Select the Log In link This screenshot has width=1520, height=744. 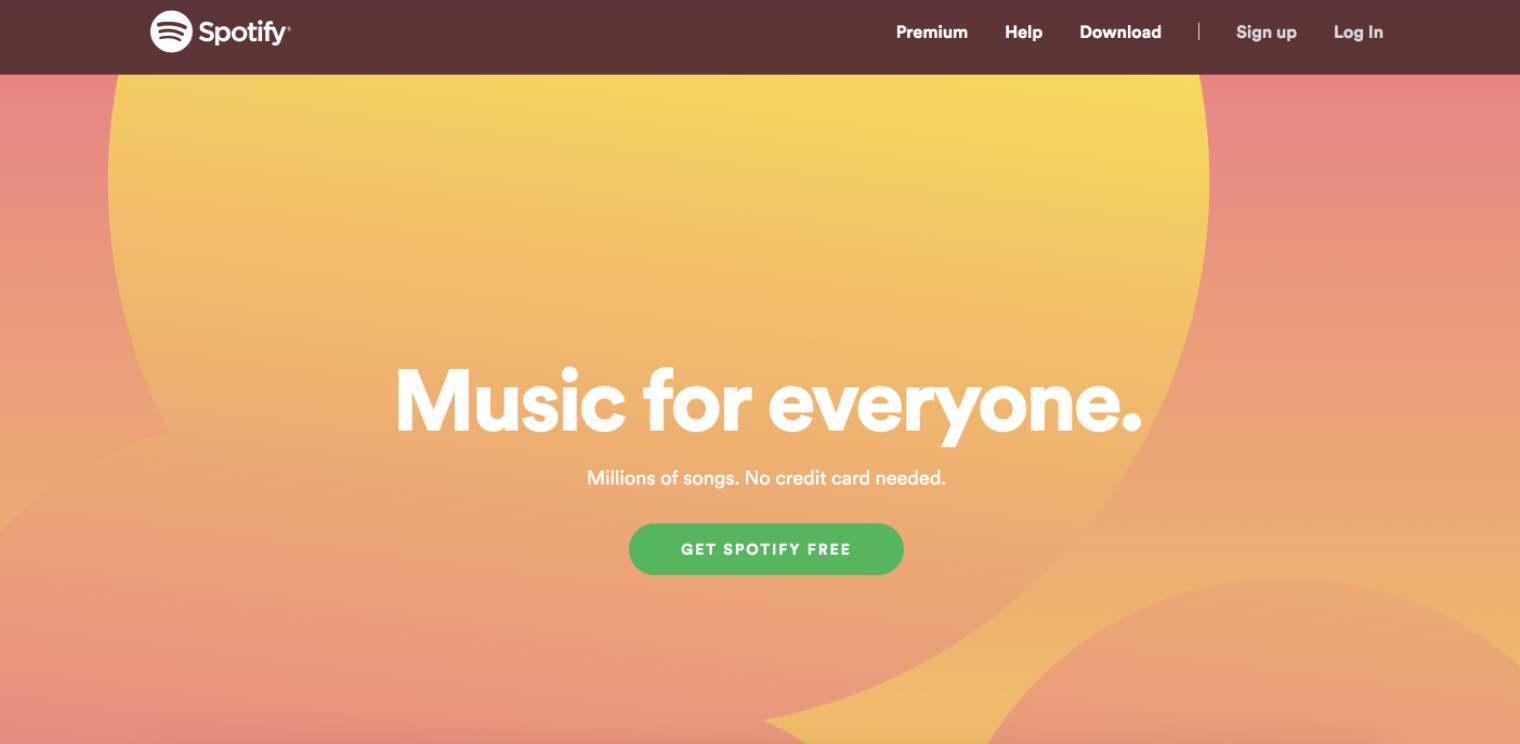[x=1358, y=32]
